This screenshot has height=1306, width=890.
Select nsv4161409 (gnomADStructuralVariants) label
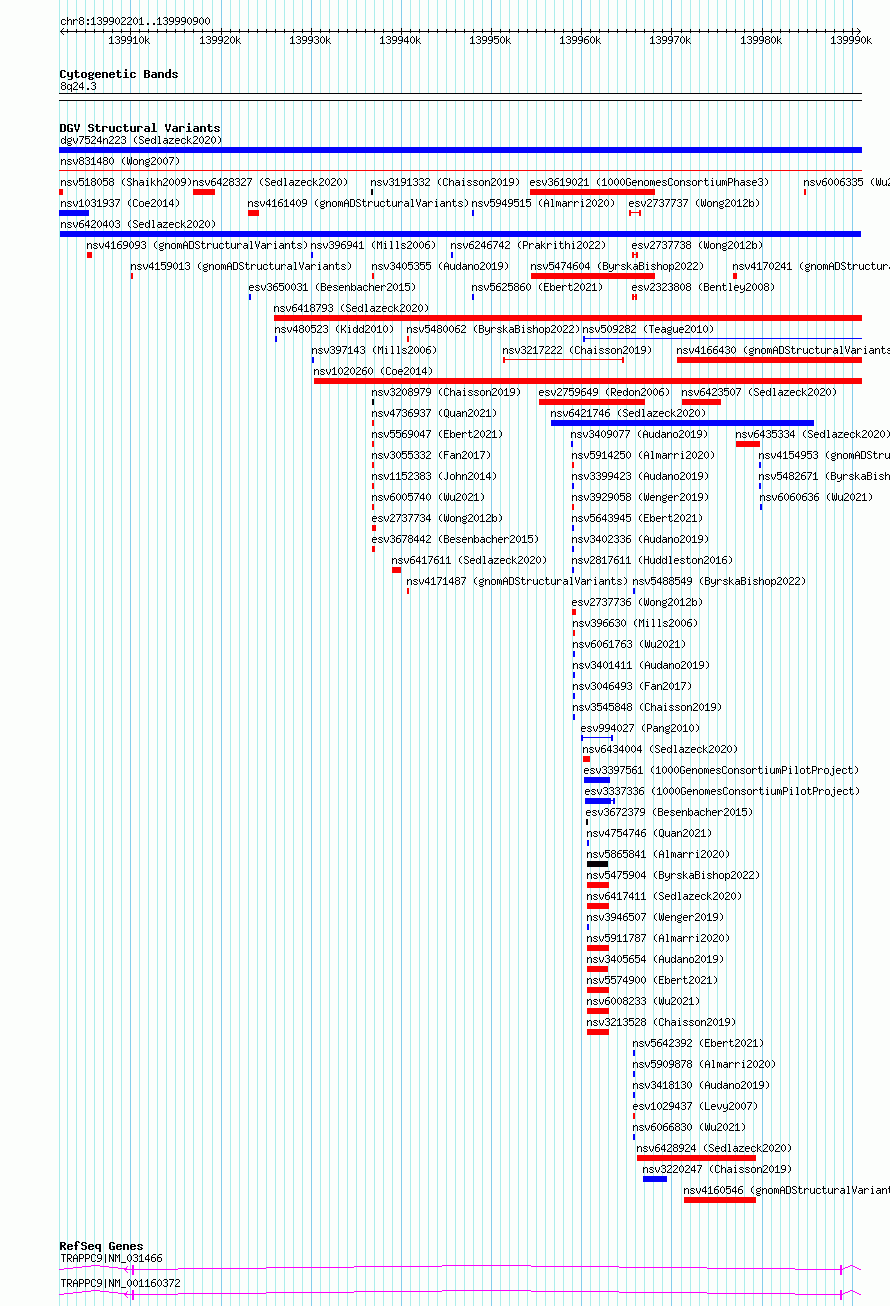coord(358,203)
